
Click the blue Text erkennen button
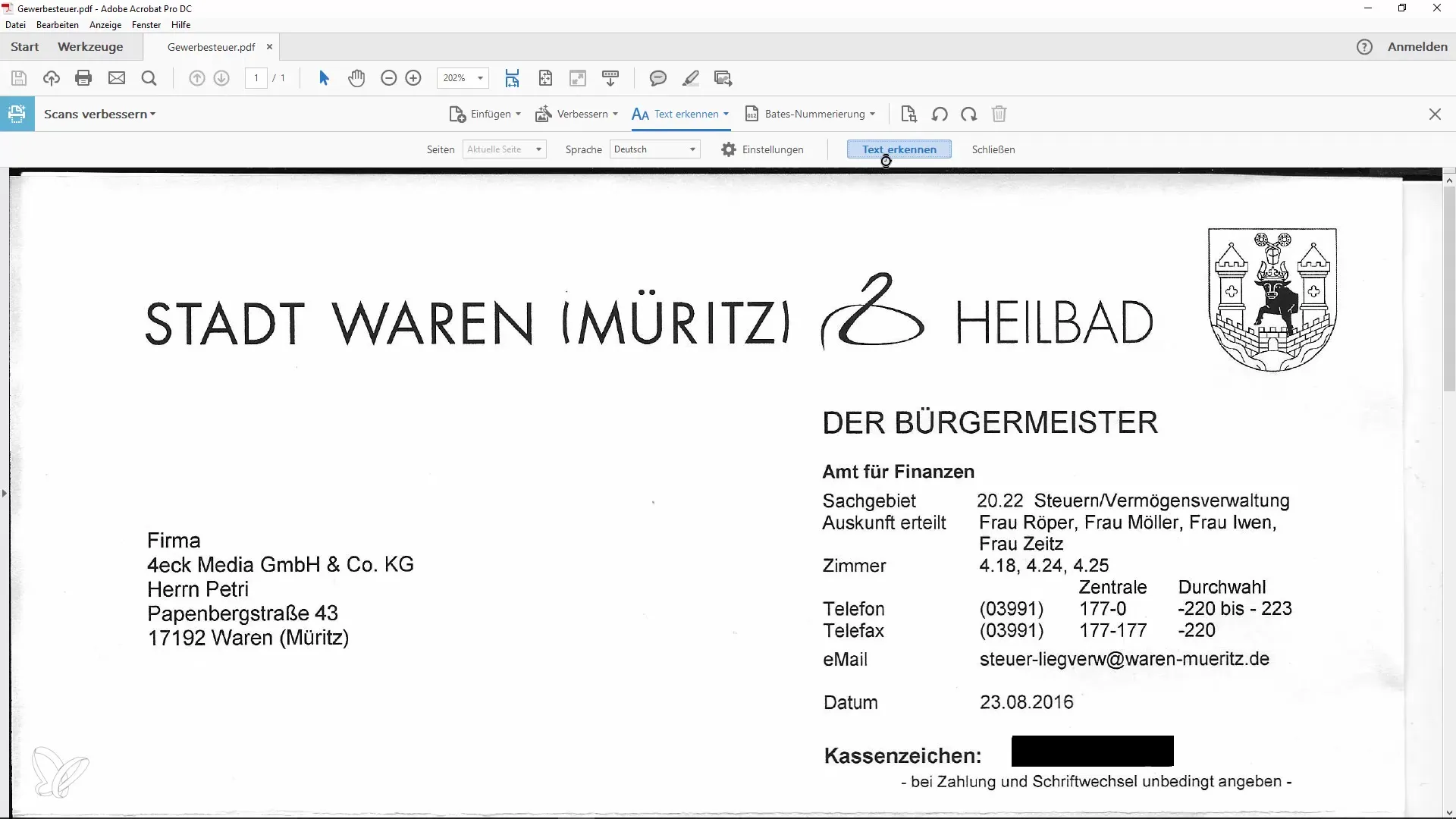[899, 149]
